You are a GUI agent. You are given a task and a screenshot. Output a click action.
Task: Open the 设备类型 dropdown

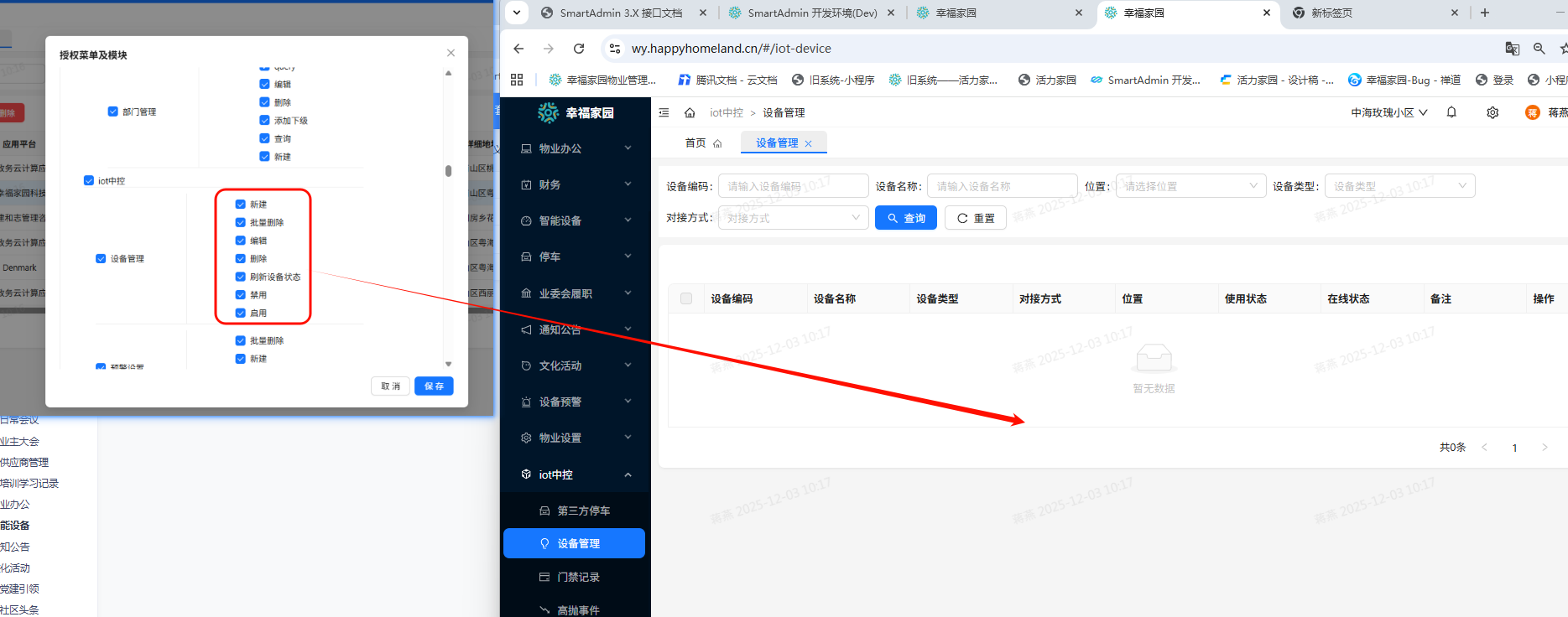[1399, 186]
